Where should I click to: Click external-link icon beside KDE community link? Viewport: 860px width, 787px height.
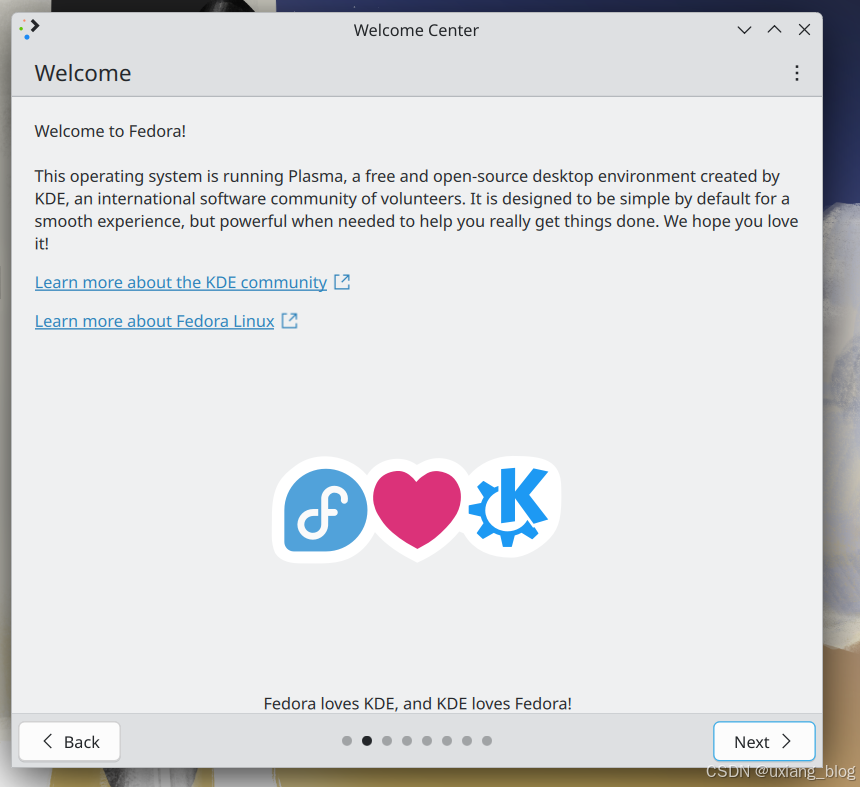coord(342,282)
